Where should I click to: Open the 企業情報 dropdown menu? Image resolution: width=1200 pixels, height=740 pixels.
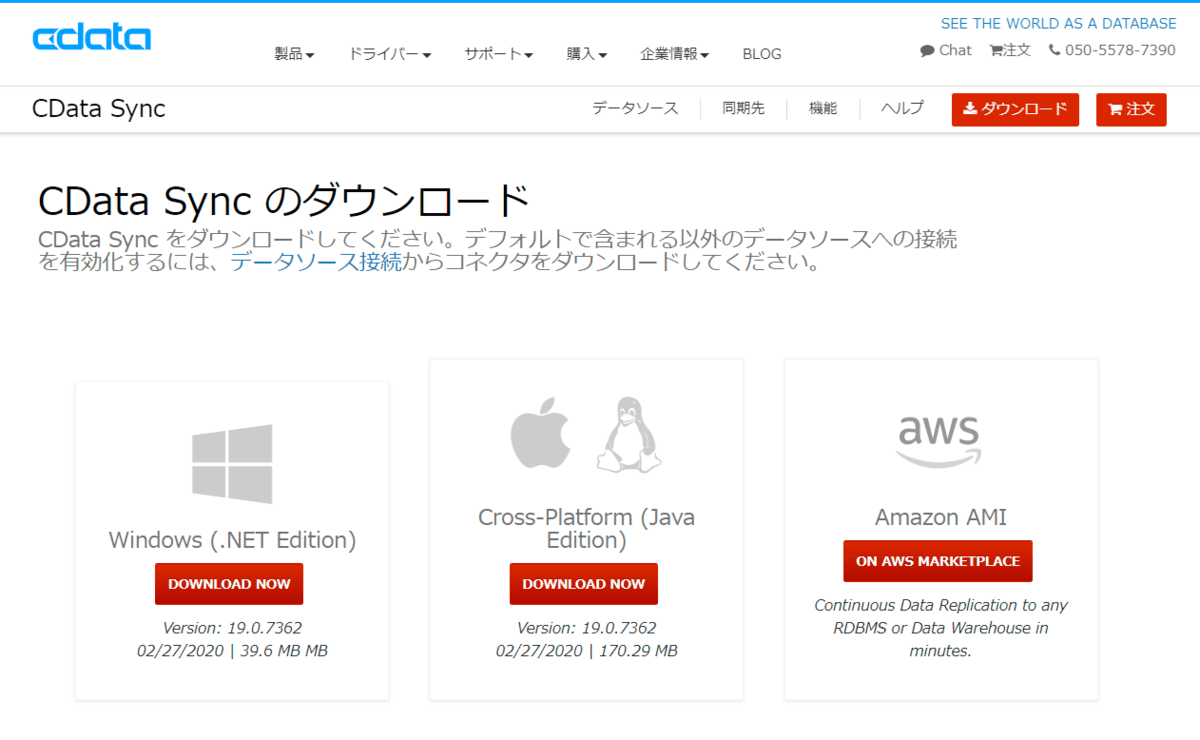675,54
